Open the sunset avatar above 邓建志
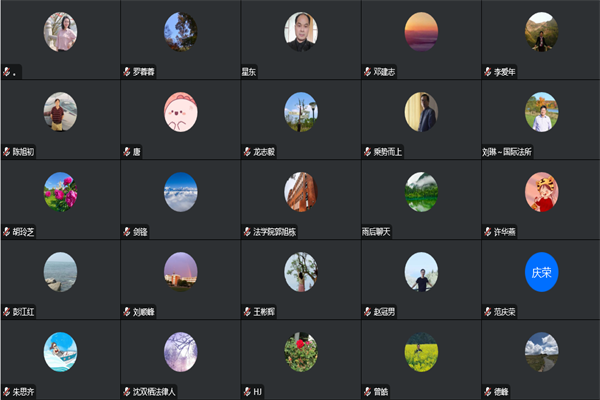Screen dimensions: 600x400 (x=421, y=32)
